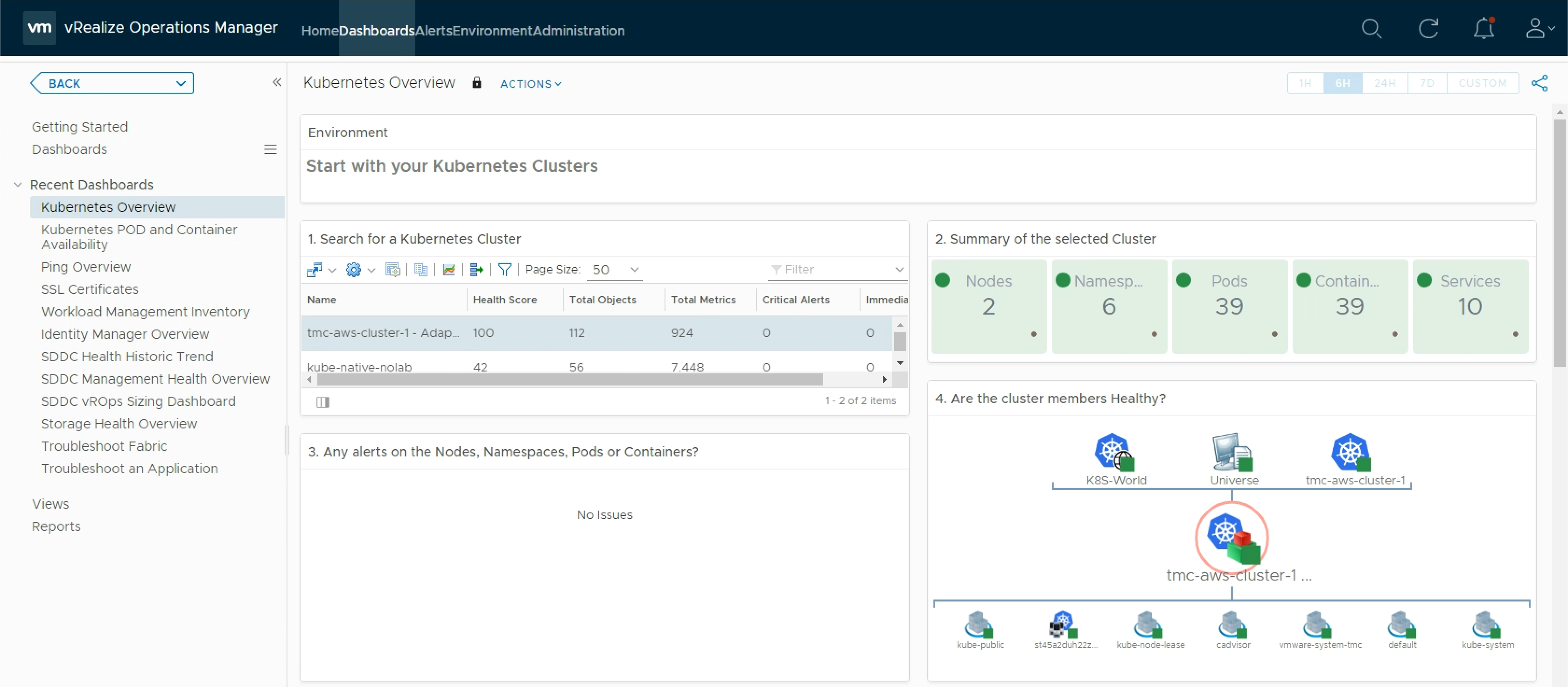Click the share dashboard icon

click(x=1539, y=84)
